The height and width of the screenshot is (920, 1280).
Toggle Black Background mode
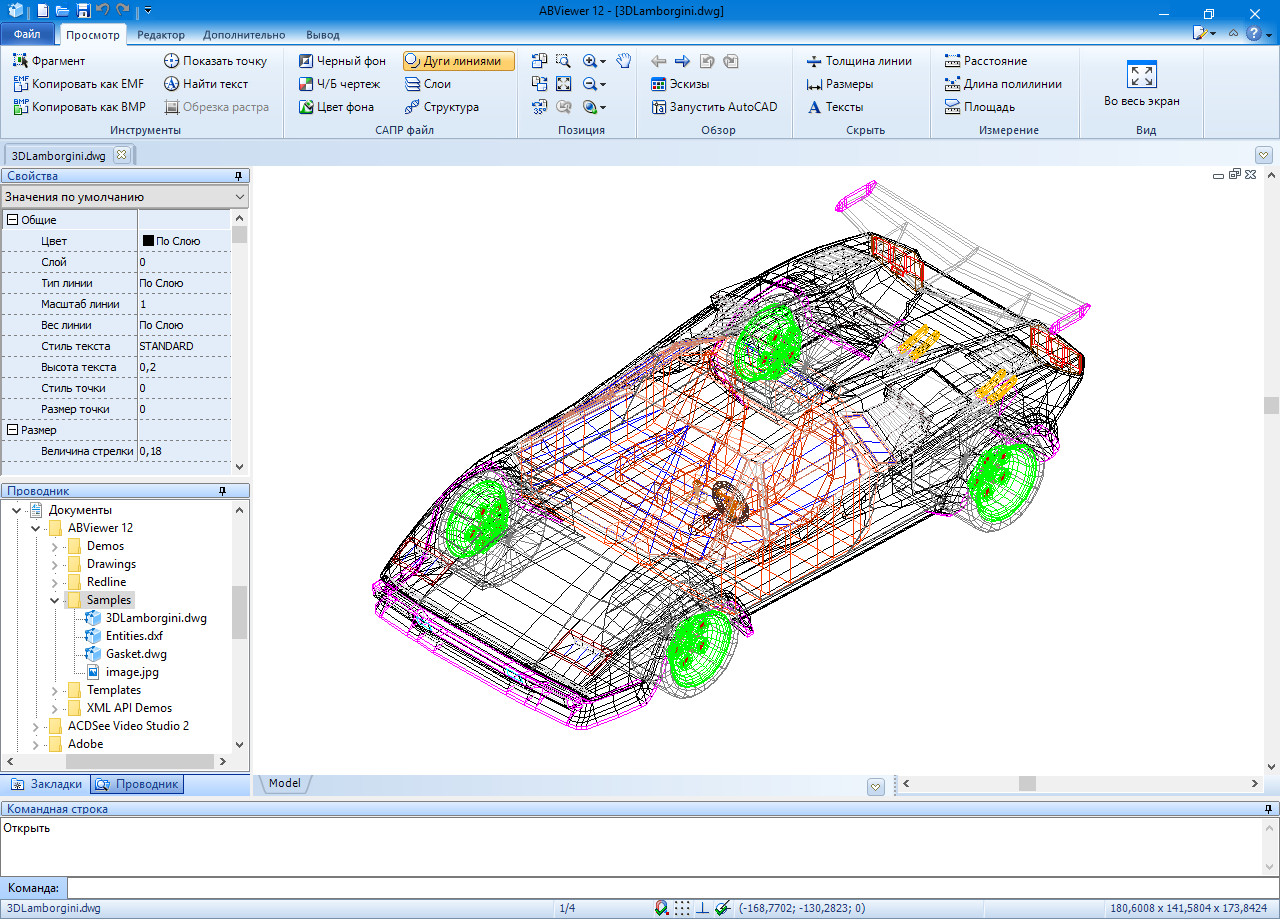341,61
